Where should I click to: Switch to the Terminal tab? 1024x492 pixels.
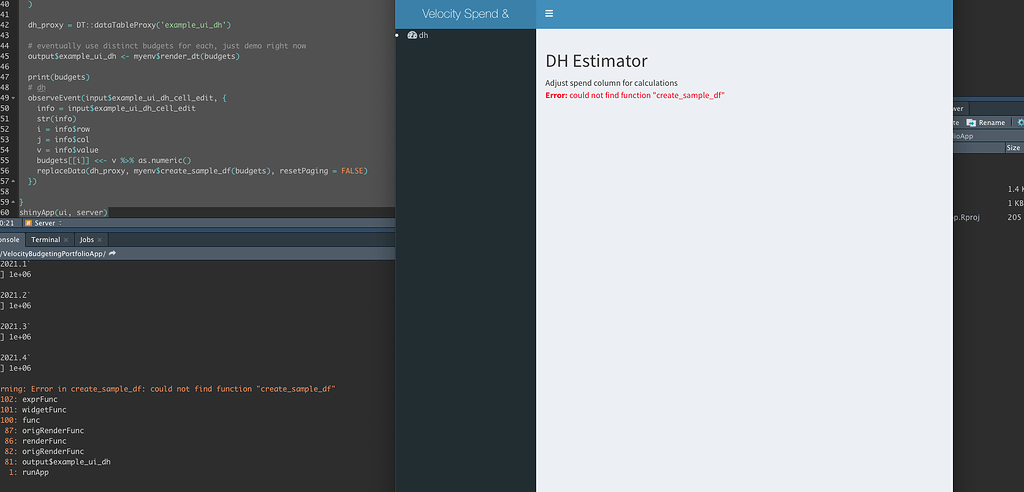[46, 240]
